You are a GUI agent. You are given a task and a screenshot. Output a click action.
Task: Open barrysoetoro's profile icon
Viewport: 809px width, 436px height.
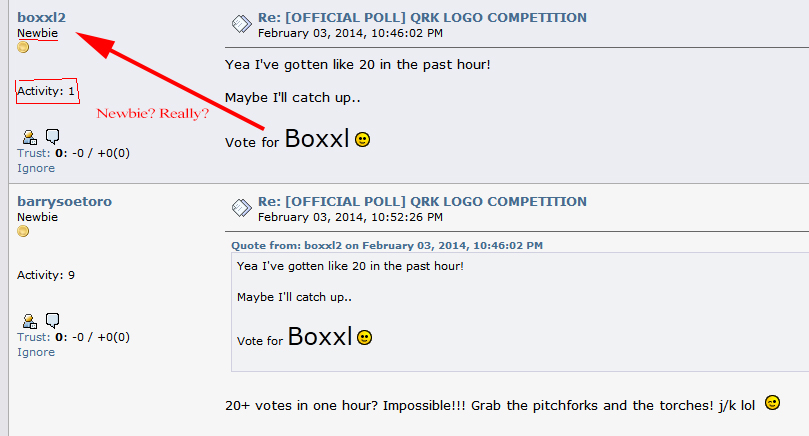(x=29, y=321)
